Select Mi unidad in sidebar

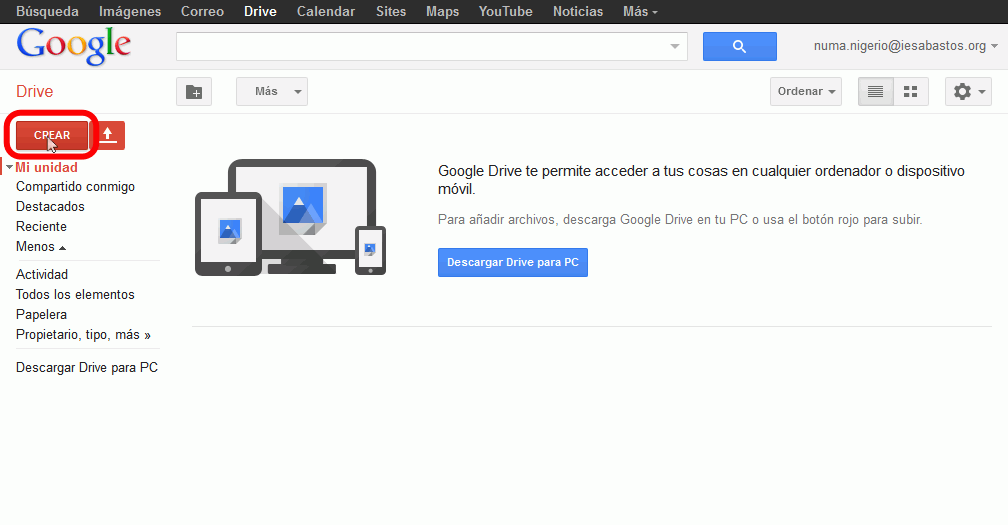pyautogui.click(x=46, y=167)
